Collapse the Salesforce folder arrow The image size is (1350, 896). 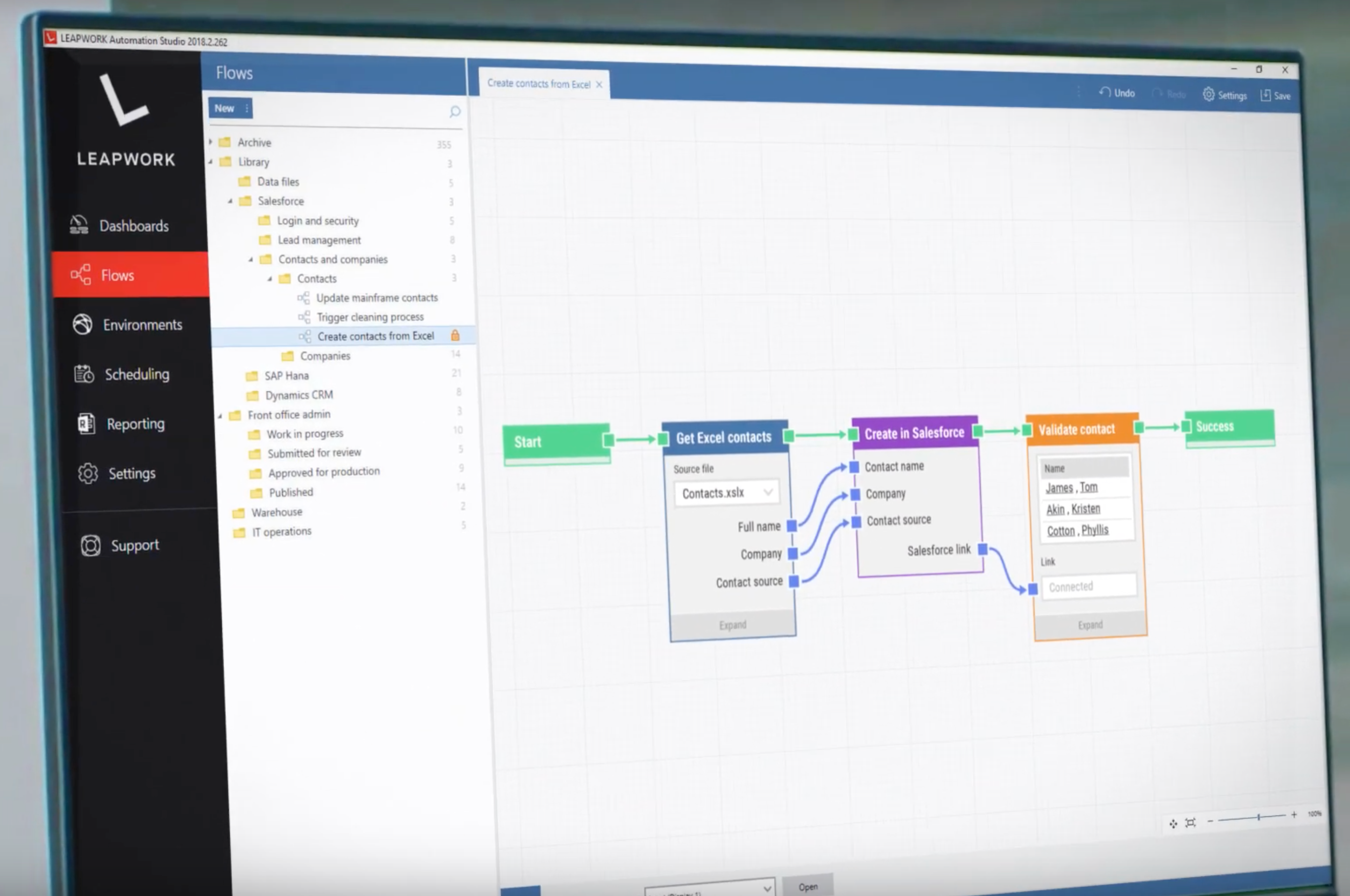tap(230, 201)
